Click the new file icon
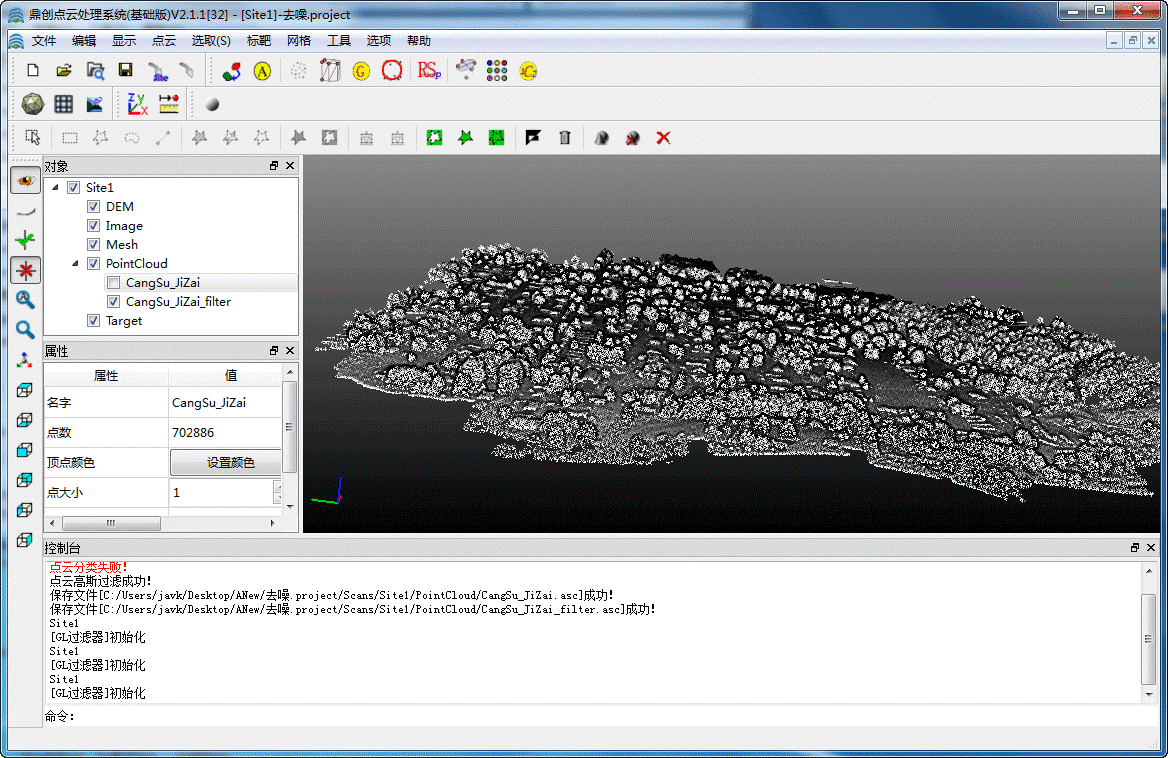 [33, 71]
